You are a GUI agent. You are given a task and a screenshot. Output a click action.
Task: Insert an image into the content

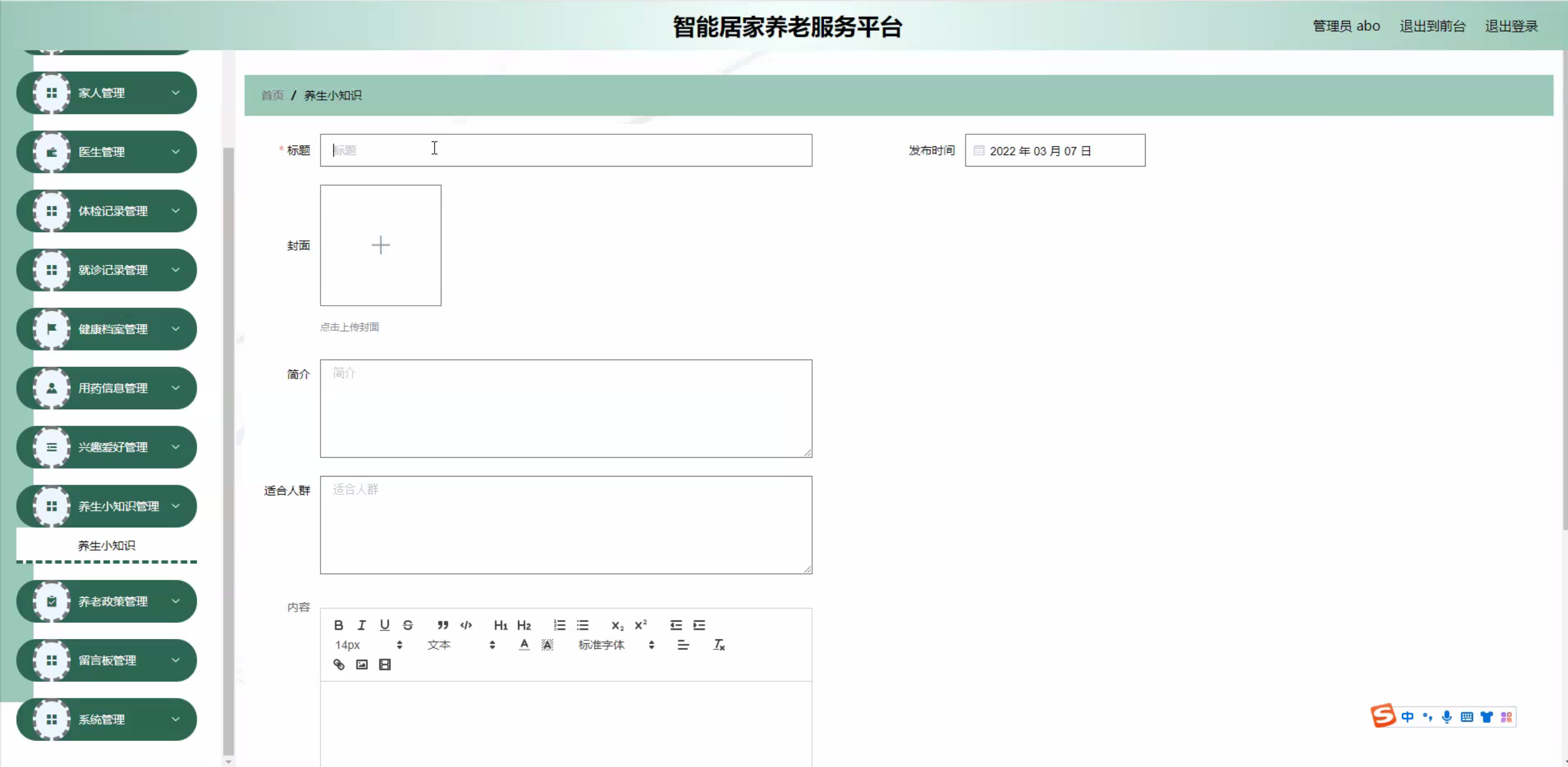pyautogui.click(x=362, y=665)
